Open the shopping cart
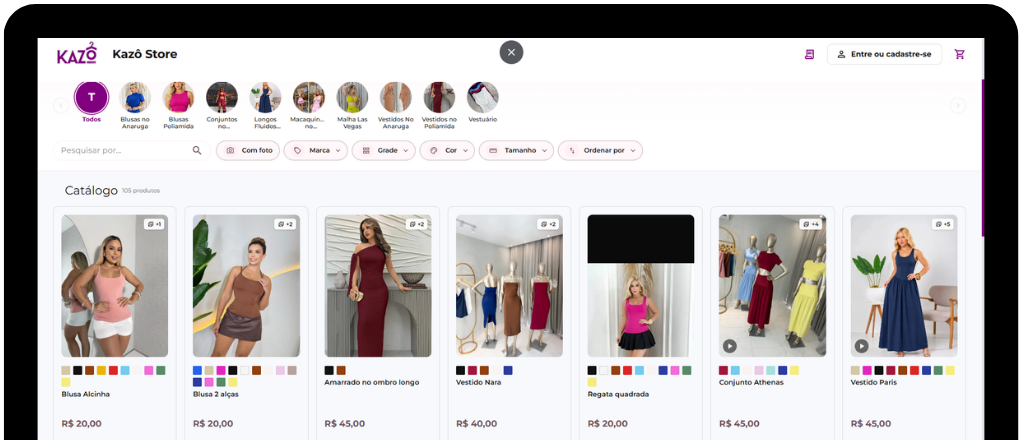The height and width of the screenshot is (440, 1023). (x=959, y=54)
